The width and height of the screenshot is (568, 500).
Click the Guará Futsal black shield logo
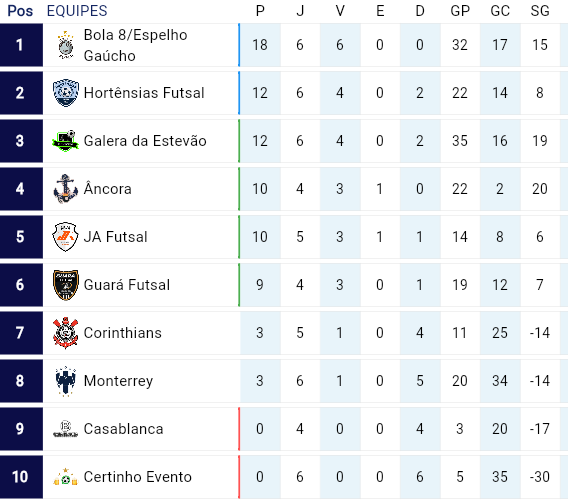click(x=66, y=285)
